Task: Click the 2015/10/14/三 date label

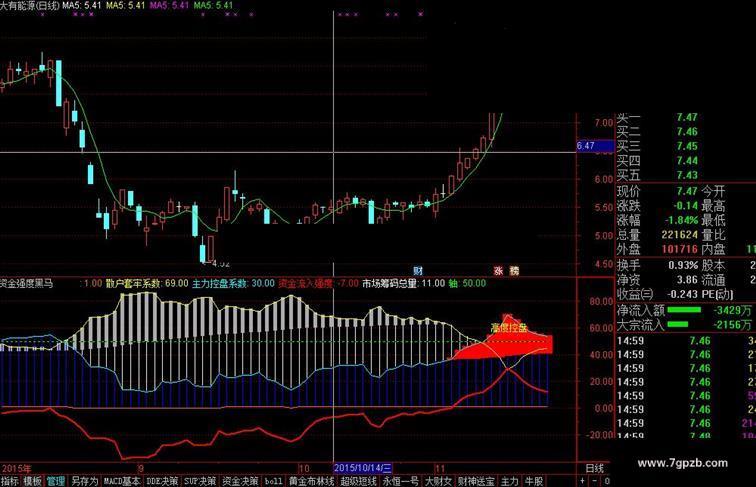Action: click(x=363, y=468)
